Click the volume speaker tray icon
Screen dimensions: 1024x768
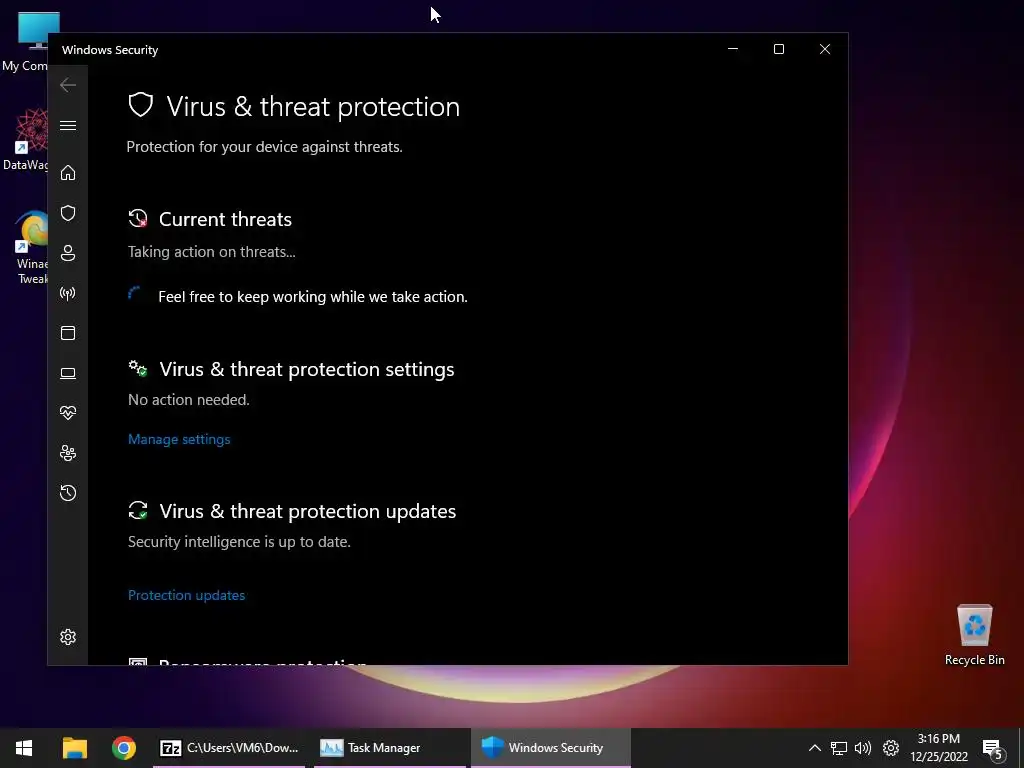click(863, 748)
